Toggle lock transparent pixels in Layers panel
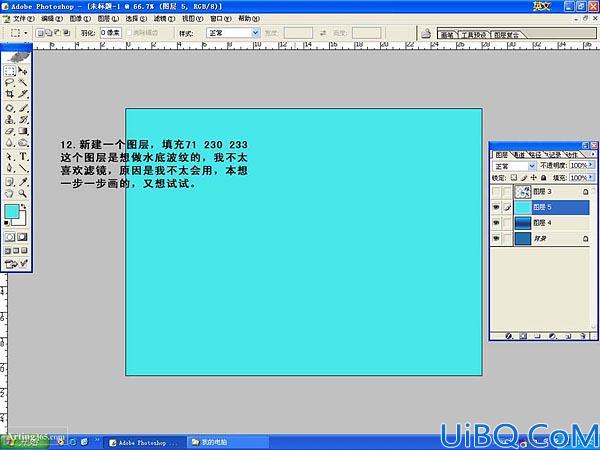This screenshot has height=450, width=600. pyautogui.click(x=514, y=178)
